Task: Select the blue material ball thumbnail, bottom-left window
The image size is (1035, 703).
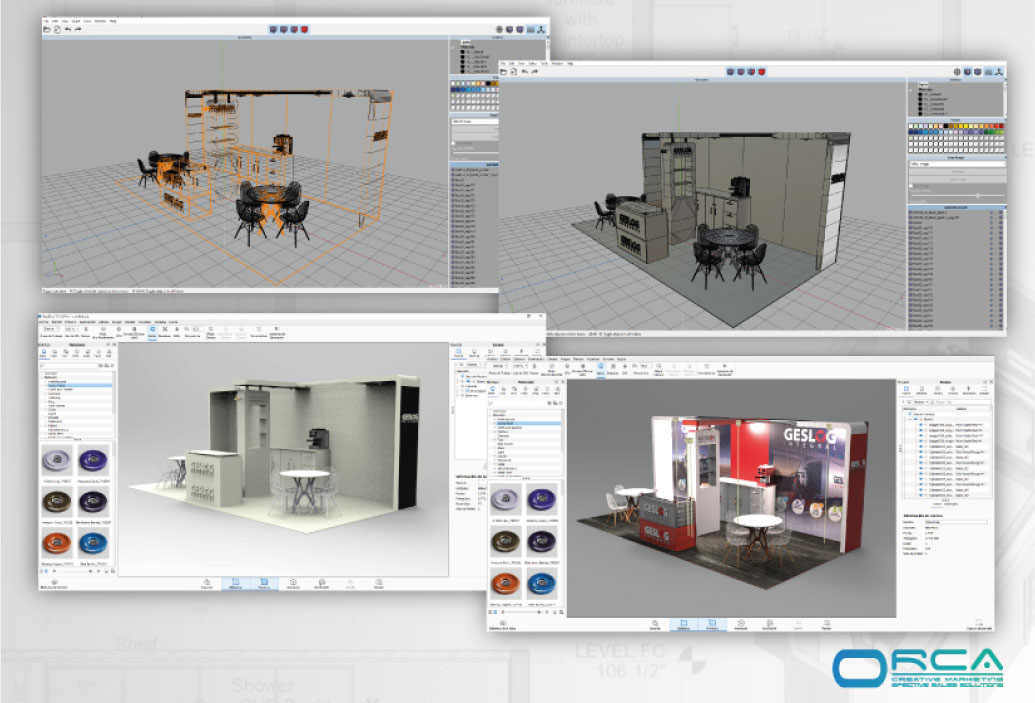Action: 93,544
